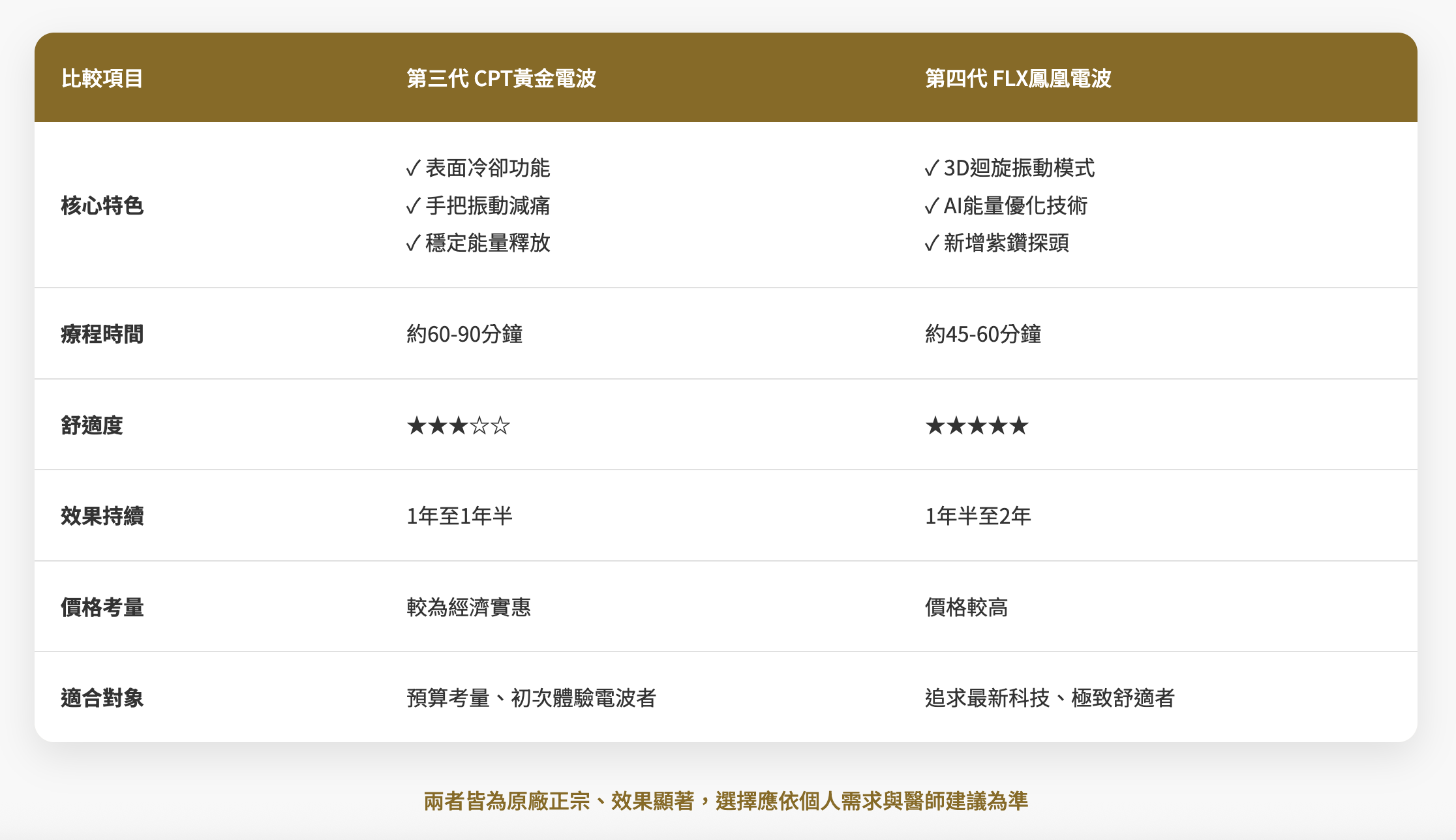
Task: Click the 第三代 CPT黃金電波 column header
Action: pos(501,78)
